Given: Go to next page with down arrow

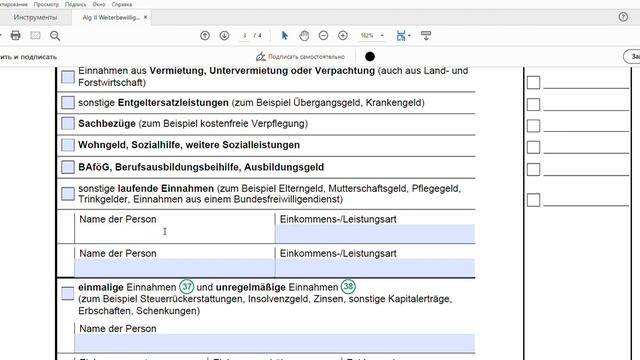Looking at the screenshot, I should tap(224, 36).
